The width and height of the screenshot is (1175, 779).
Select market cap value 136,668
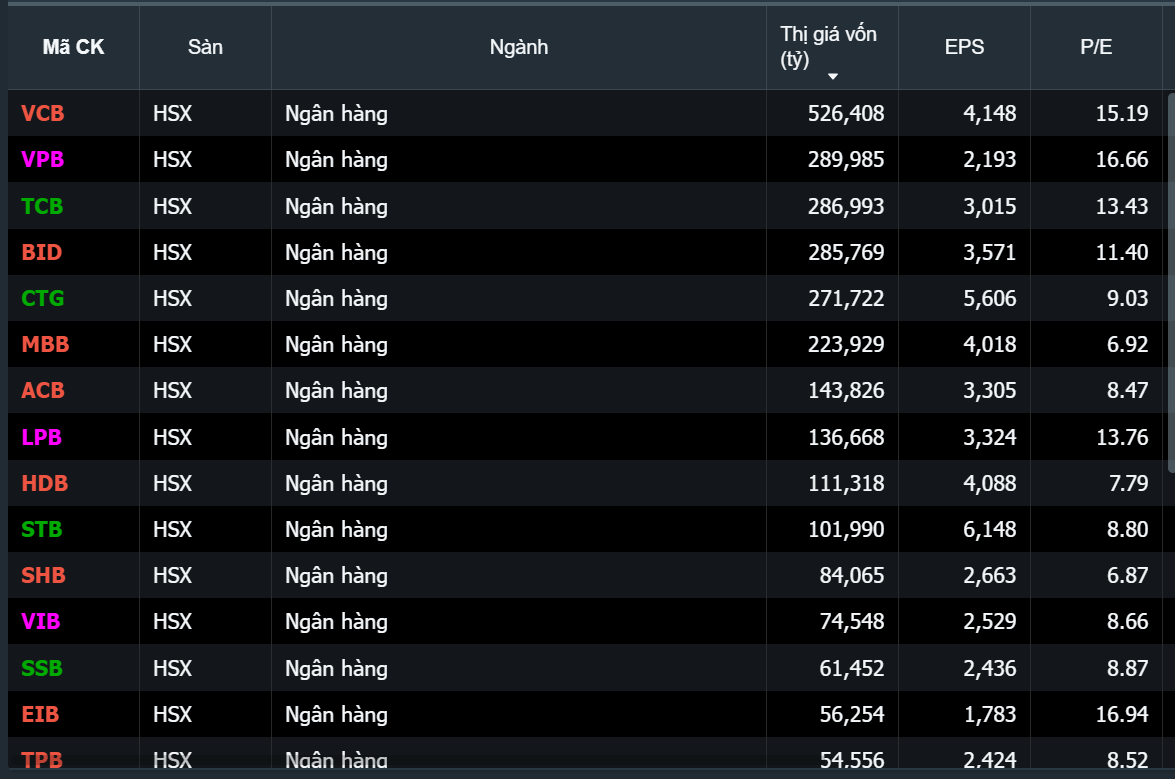(846, 437)
